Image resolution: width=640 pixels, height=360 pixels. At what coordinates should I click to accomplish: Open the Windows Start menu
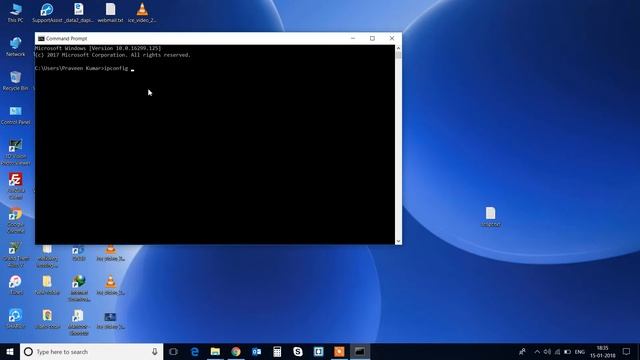10,351
